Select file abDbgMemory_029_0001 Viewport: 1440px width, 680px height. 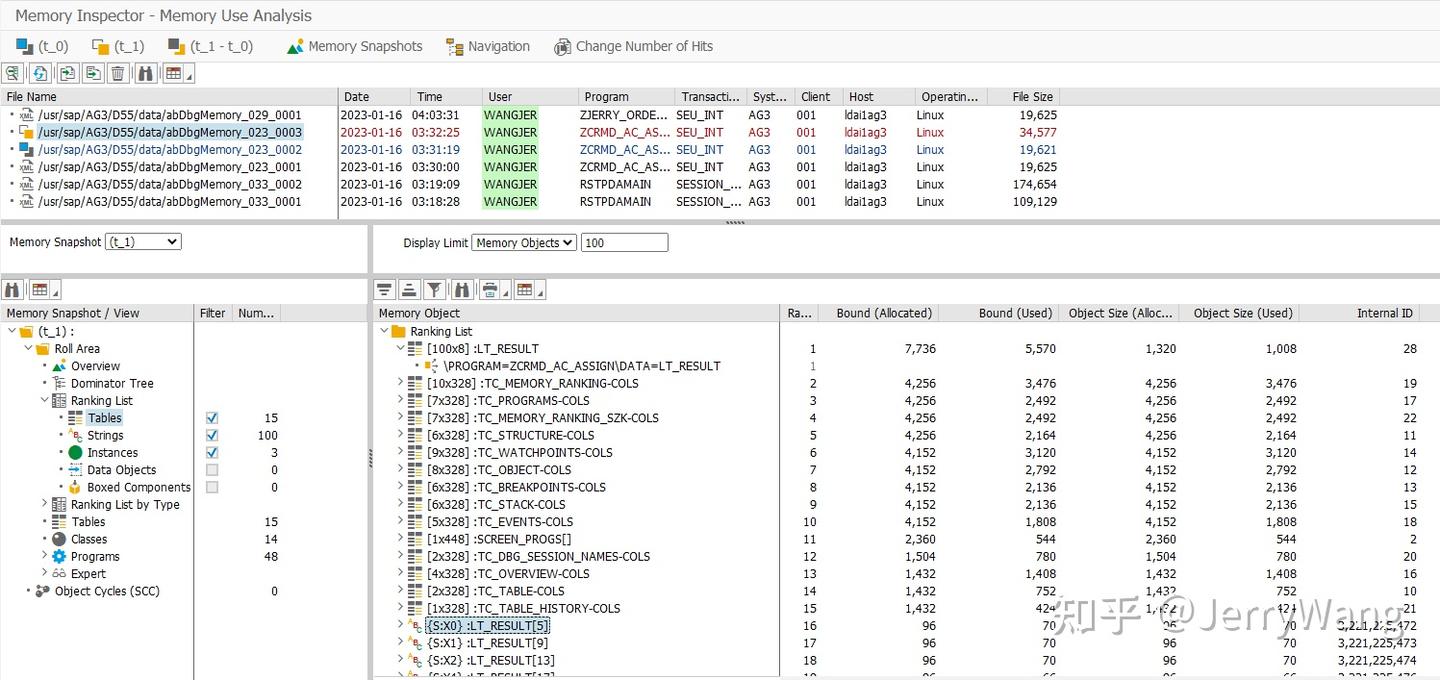(170, 115)
